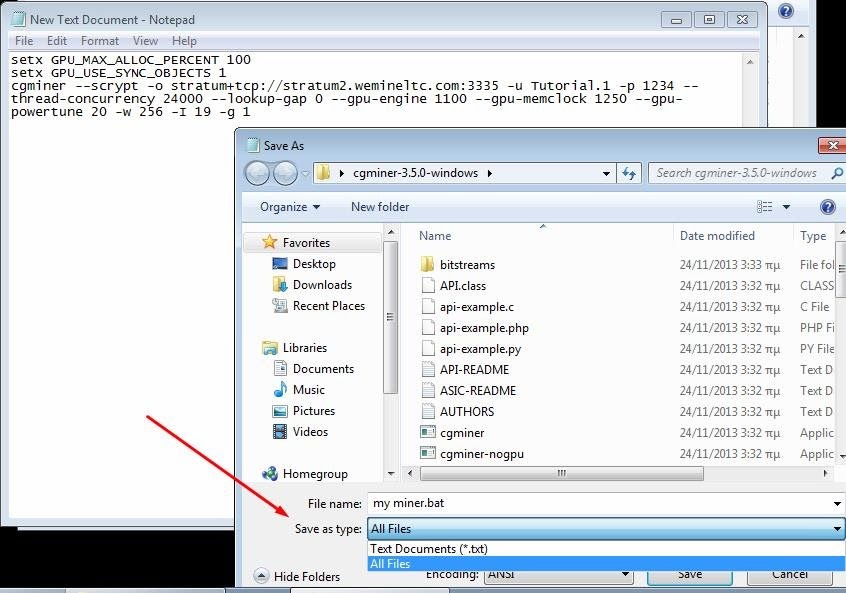Screen dimensions: 846x593
Task: Expand the breadcrumb arrow after cgminer-3.5.0-windows
Action: 489,174
